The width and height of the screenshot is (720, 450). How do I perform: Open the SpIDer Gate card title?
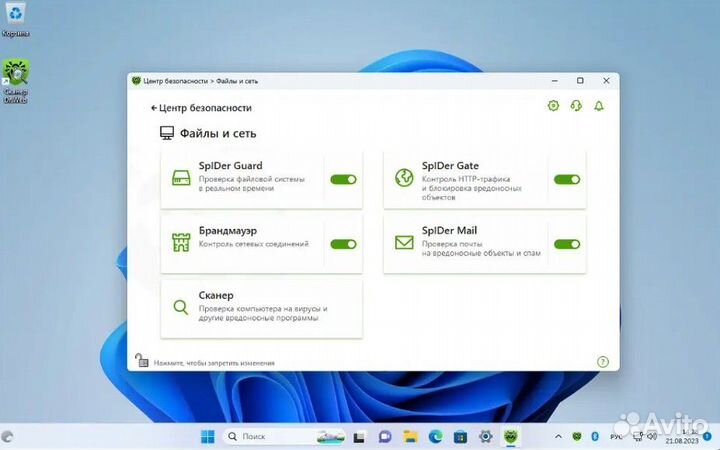(x=450, y=166)
